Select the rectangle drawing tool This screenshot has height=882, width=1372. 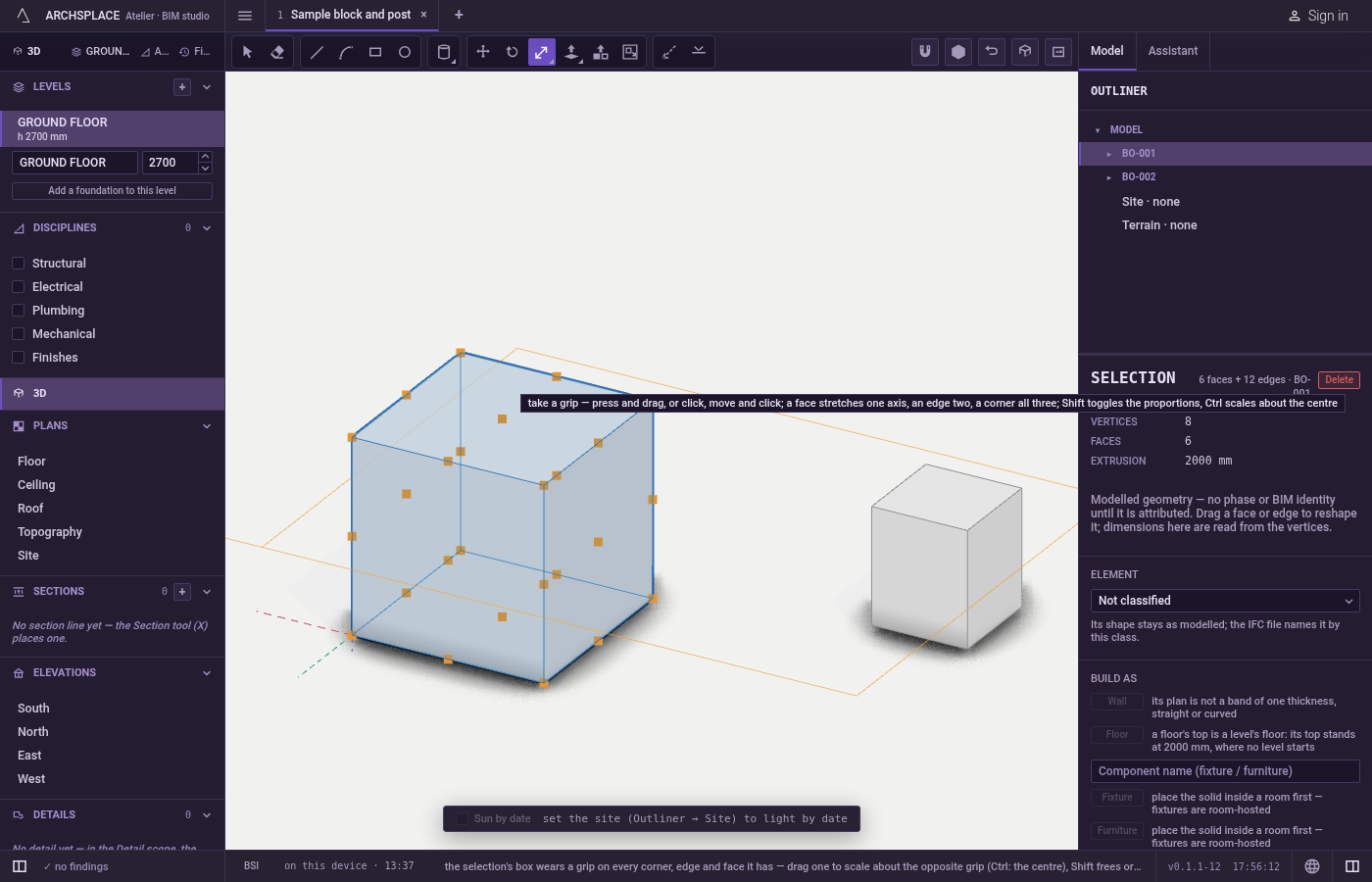[x=375, y=52]
